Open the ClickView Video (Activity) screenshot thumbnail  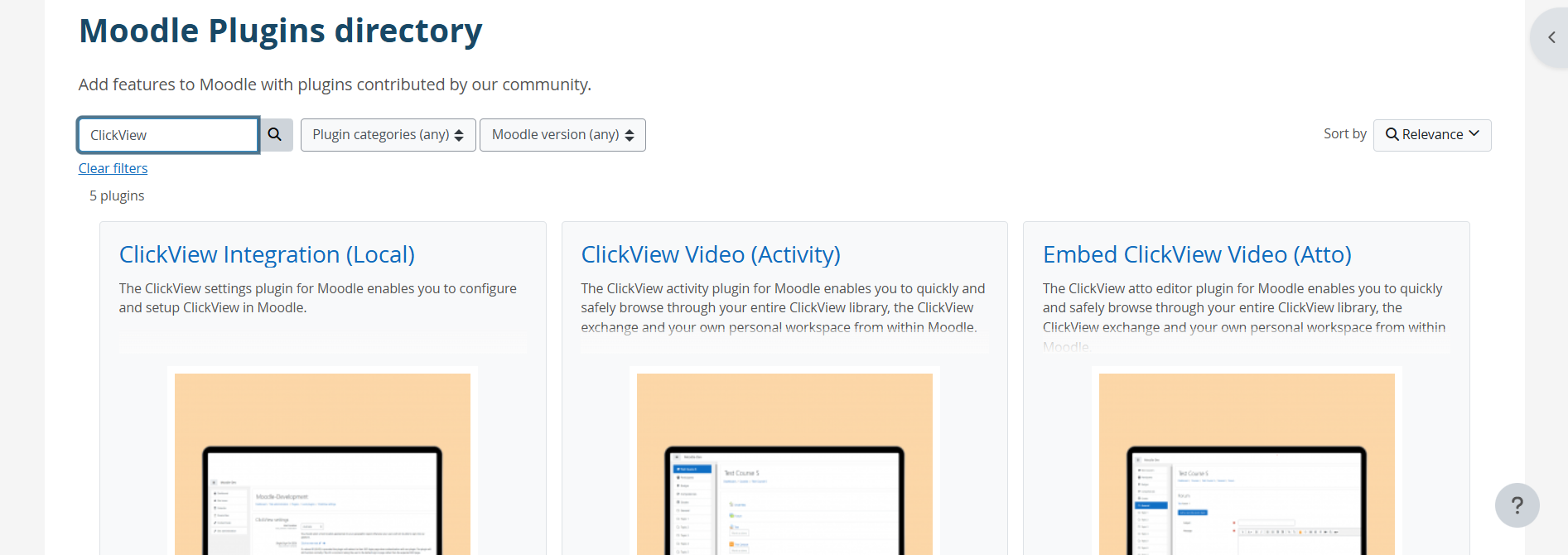pyautogui.click(x=784, y=464)
